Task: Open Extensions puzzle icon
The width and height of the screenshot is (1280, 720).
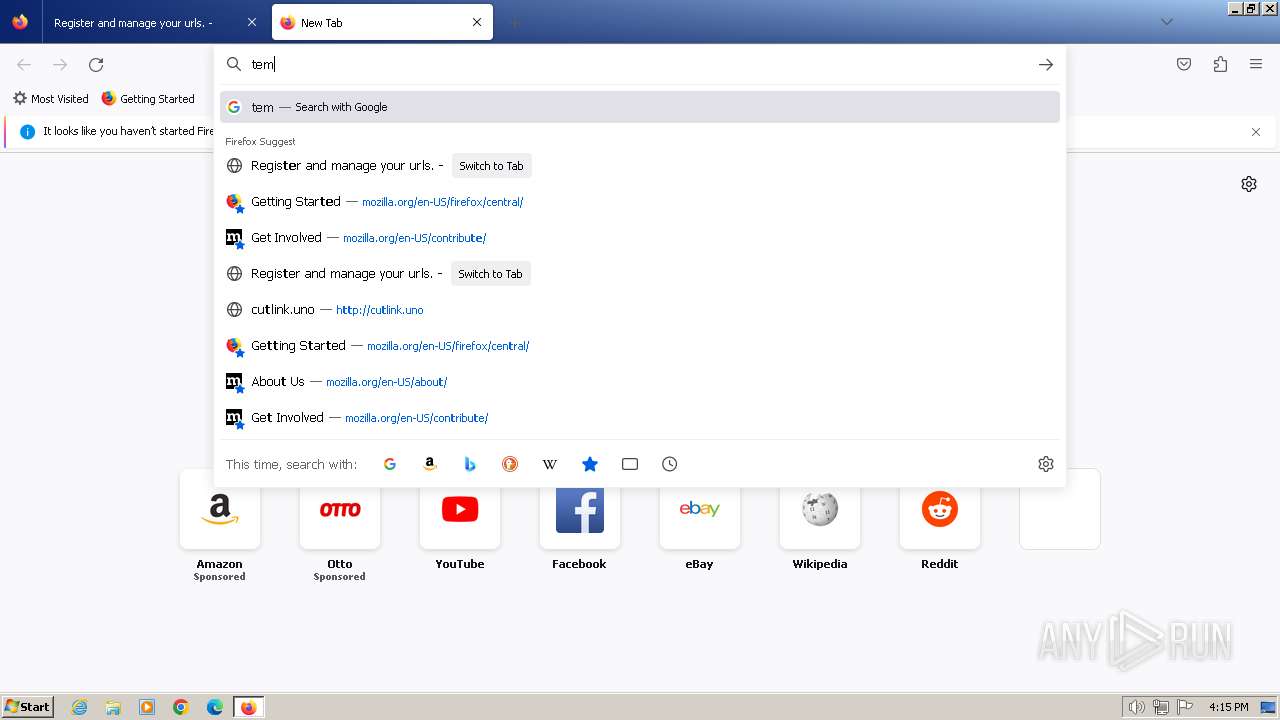Action: (1220, 64)
